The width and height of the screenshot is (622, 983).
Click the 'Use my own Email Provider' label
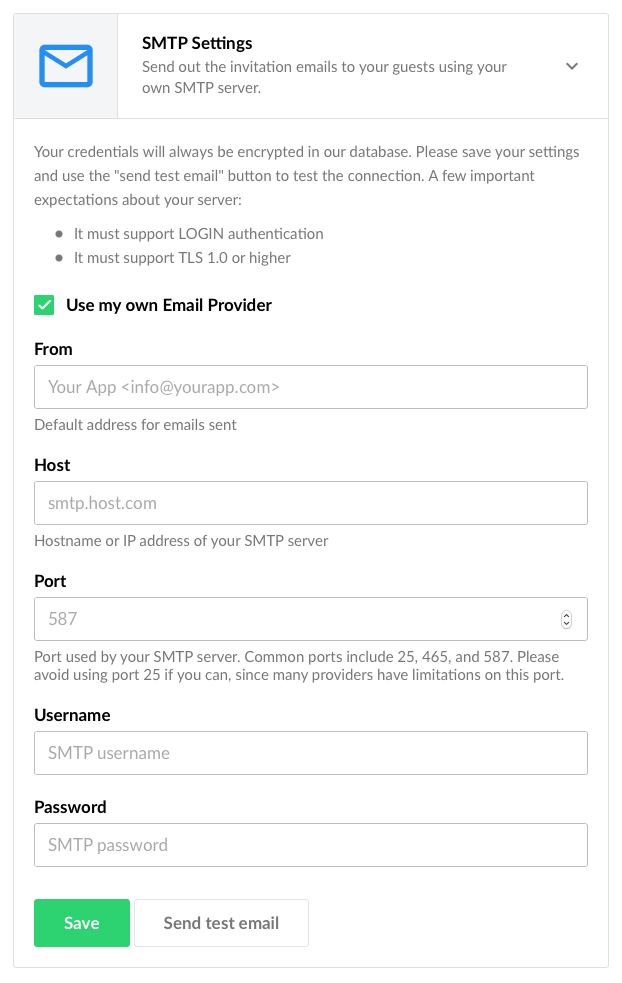point(169,305)
